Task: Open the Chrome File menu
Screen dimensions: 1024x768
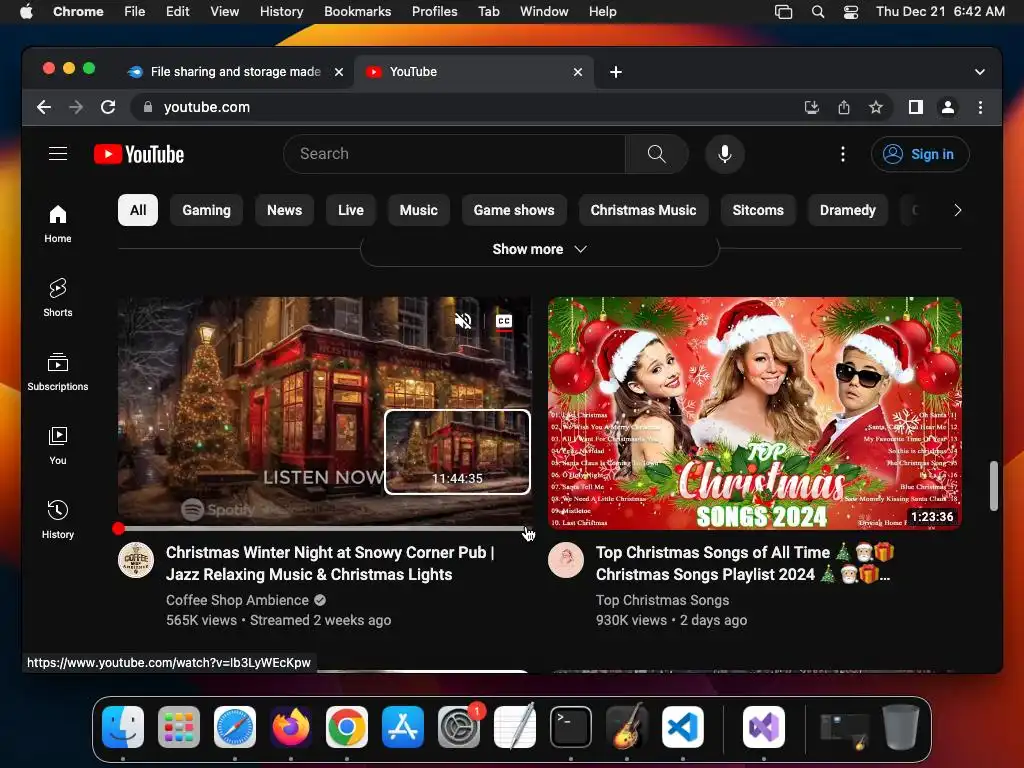Action: point(135,12)
